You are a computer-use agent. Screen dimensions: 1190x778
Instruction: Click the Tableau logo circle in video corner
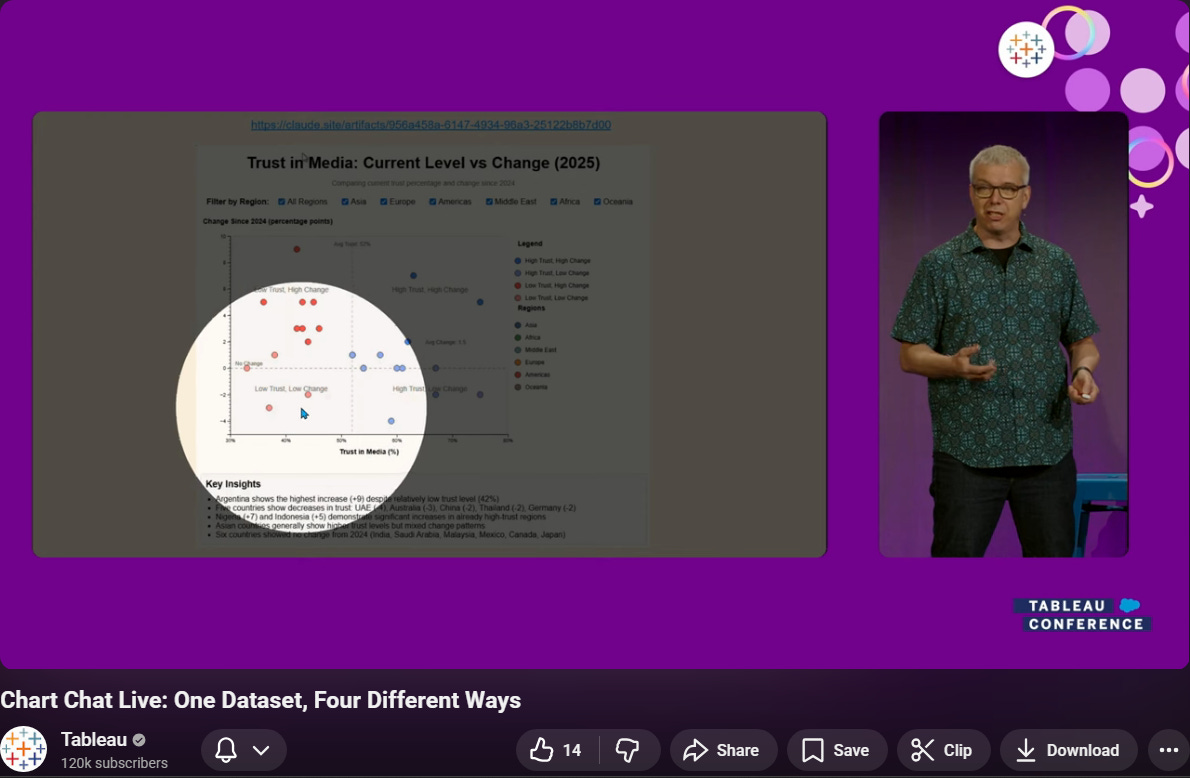[1026, 49]
